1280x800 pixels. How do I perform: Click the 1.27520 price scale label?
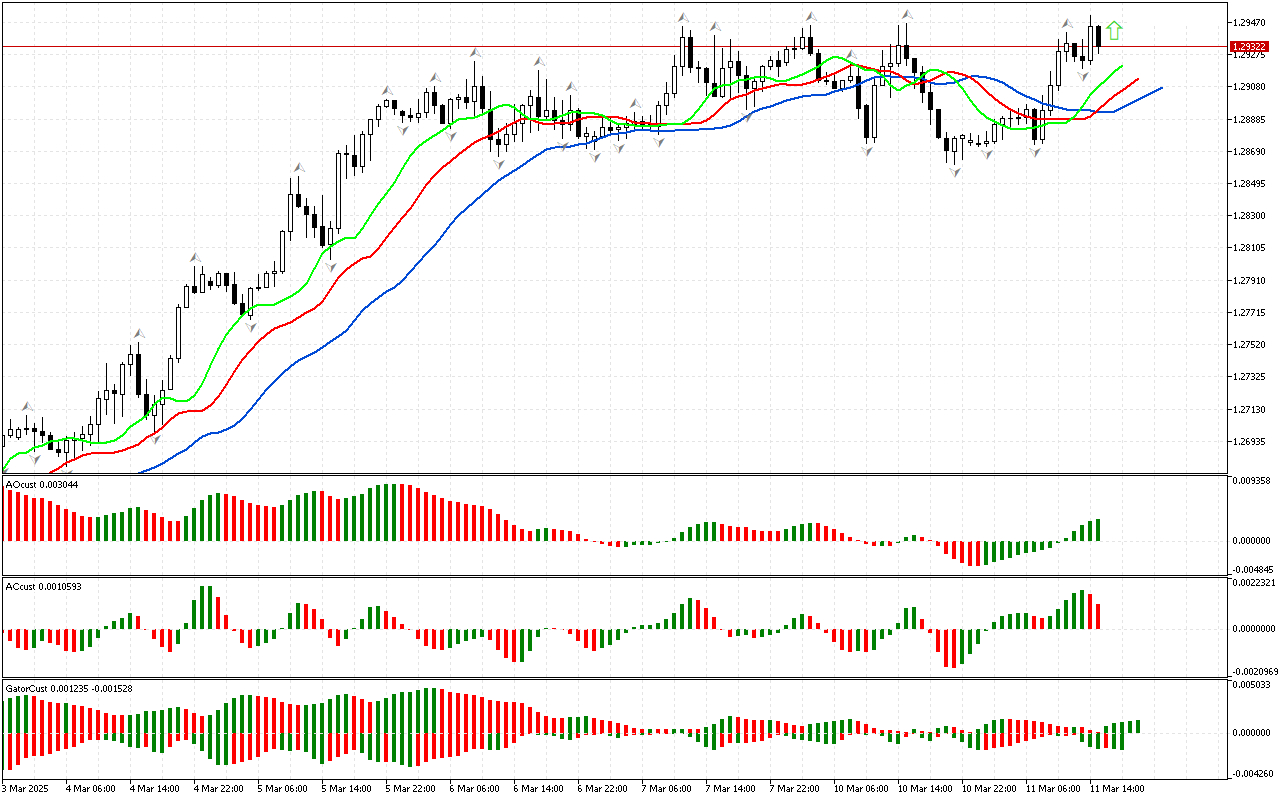click(1250, 345)
